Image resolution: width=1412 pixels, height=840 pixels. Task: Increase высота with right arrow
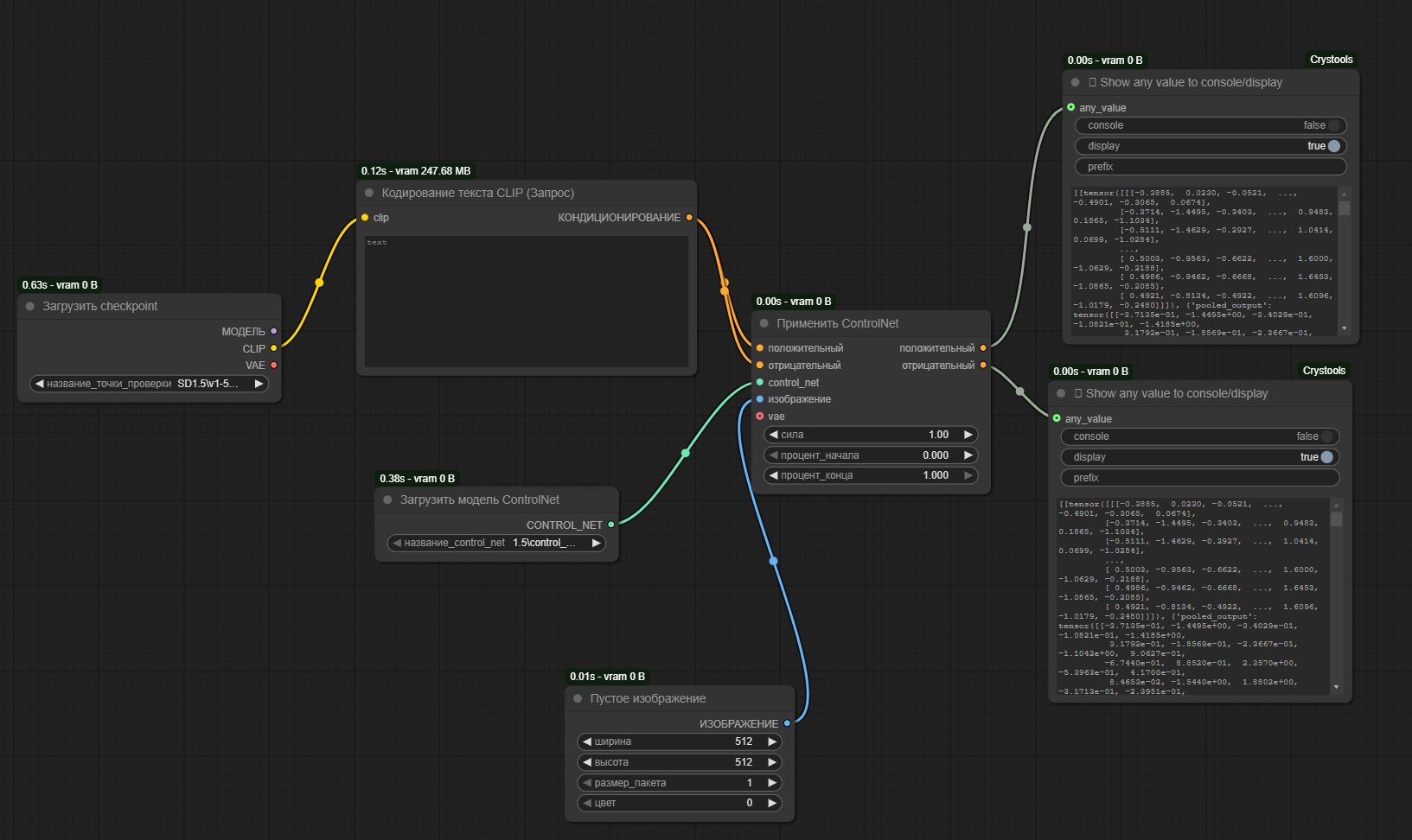coord(772,762)
